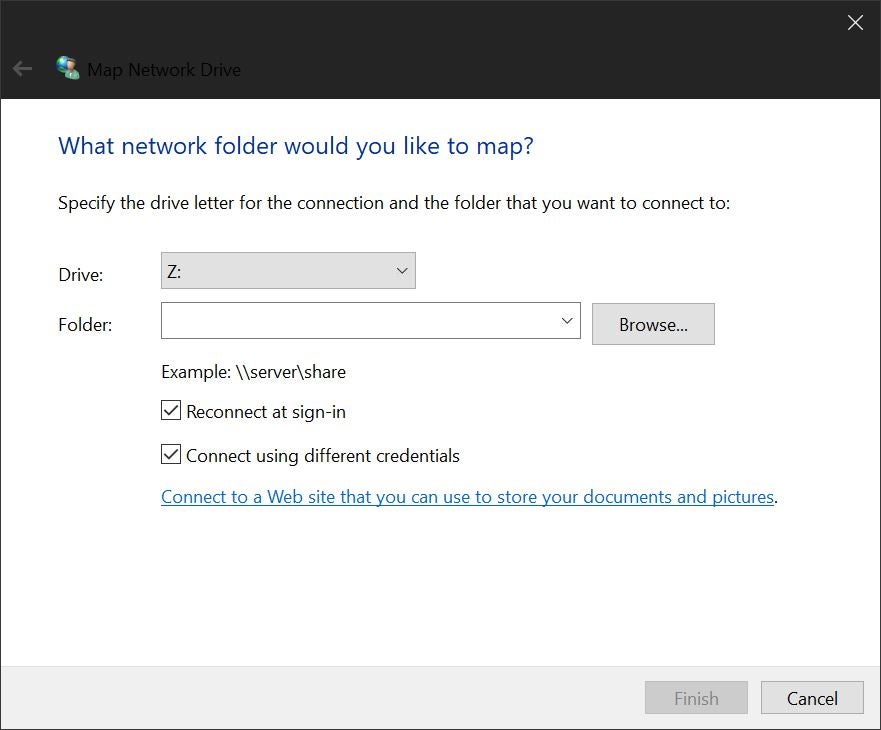Uncheck the Connect using different credentials box

tap(171, 455)
